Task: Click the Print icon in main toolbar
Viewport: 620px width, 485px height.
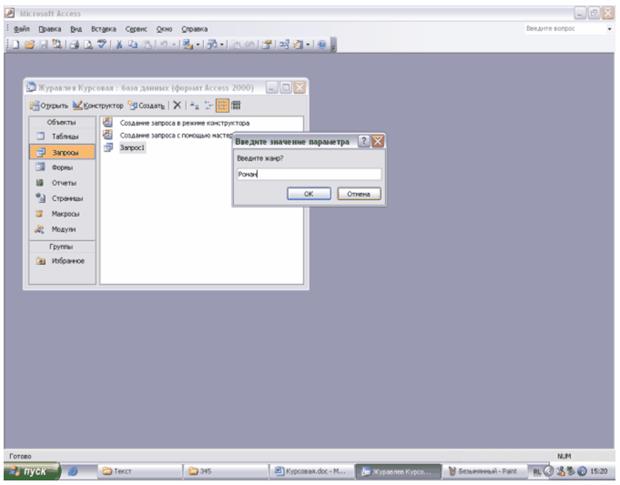Action: coord(74,44)
